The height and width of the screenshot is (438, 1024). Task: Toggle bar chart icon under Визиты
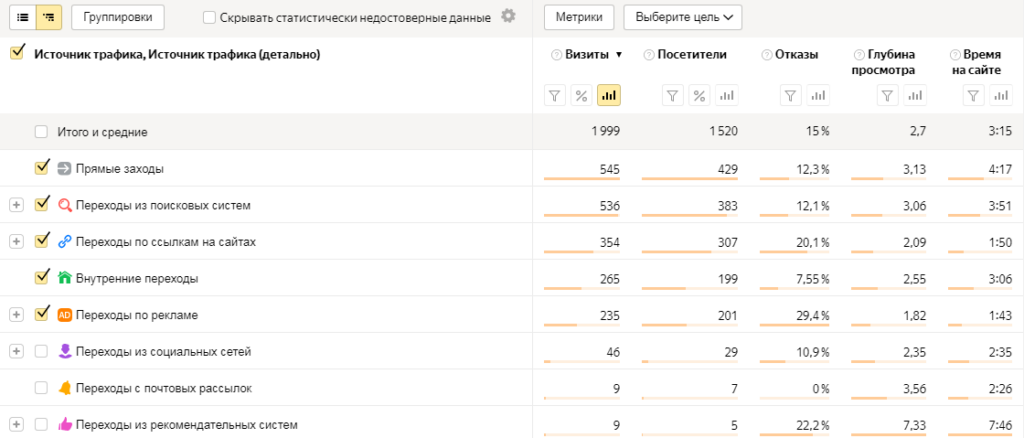[x=608, y=95]
